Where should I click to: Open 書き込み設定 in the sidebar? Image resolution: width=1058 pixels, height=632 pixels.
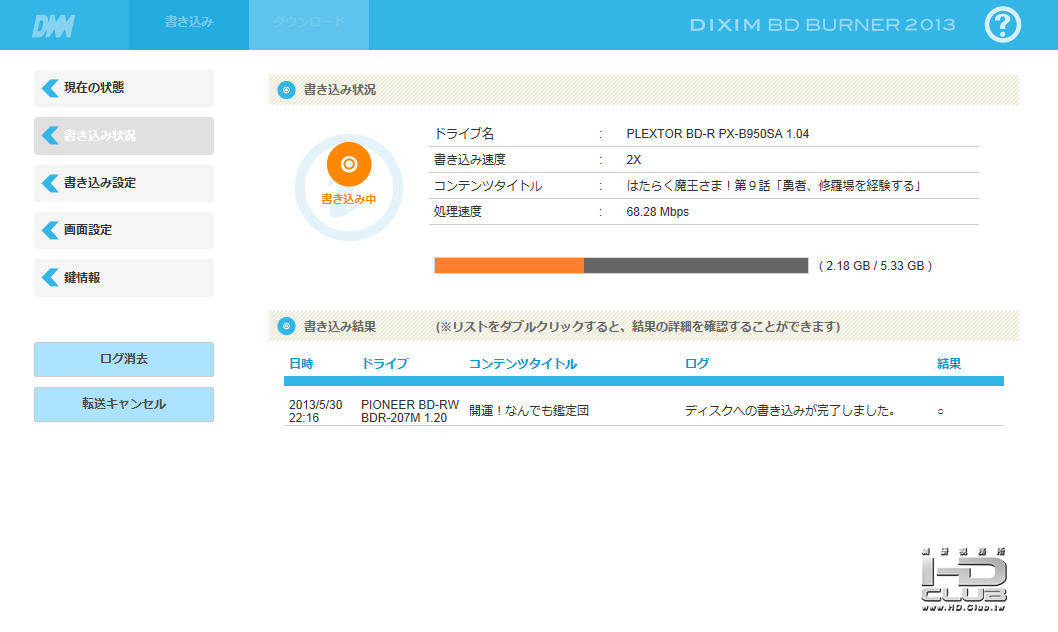[x=124, y=183]
